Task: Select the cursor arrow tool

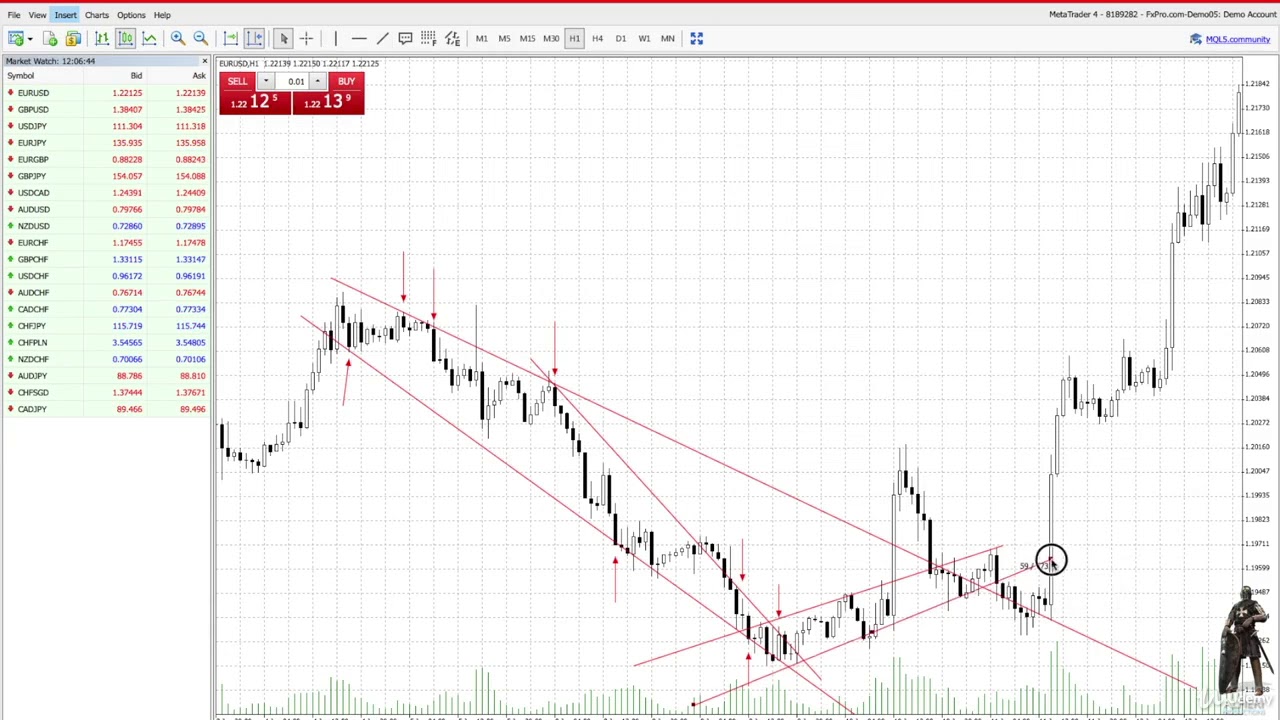Action: tap(283, 38)
